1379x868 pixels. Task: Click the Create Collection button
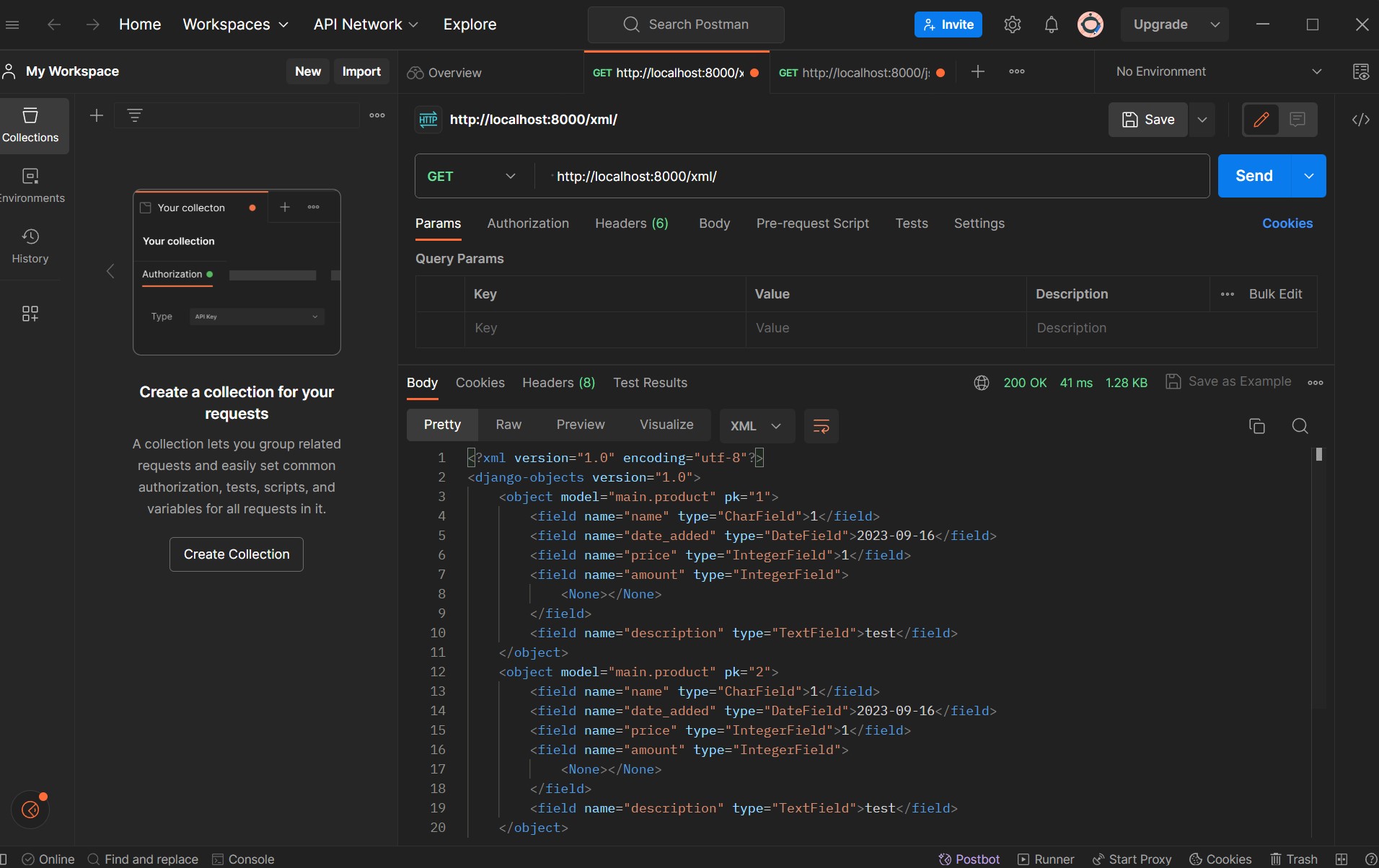tap(237, 554)
